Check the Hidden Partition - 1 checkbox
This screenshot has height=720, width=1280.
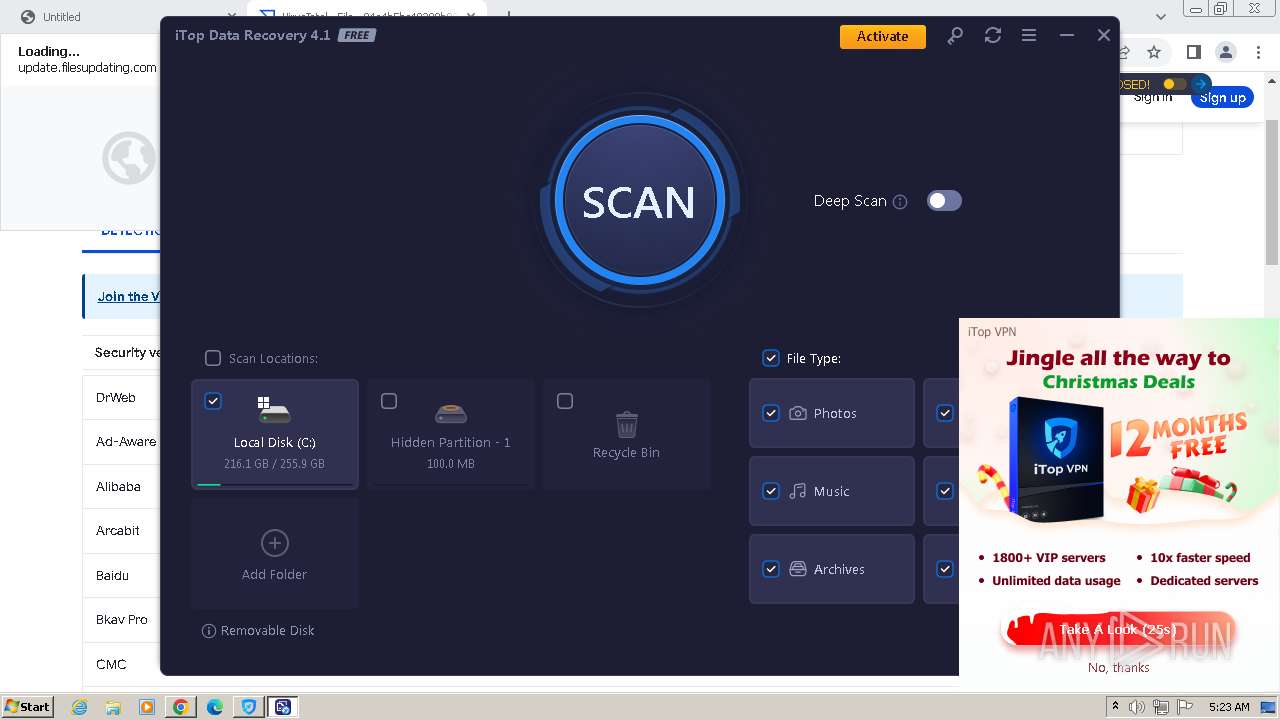389,401
